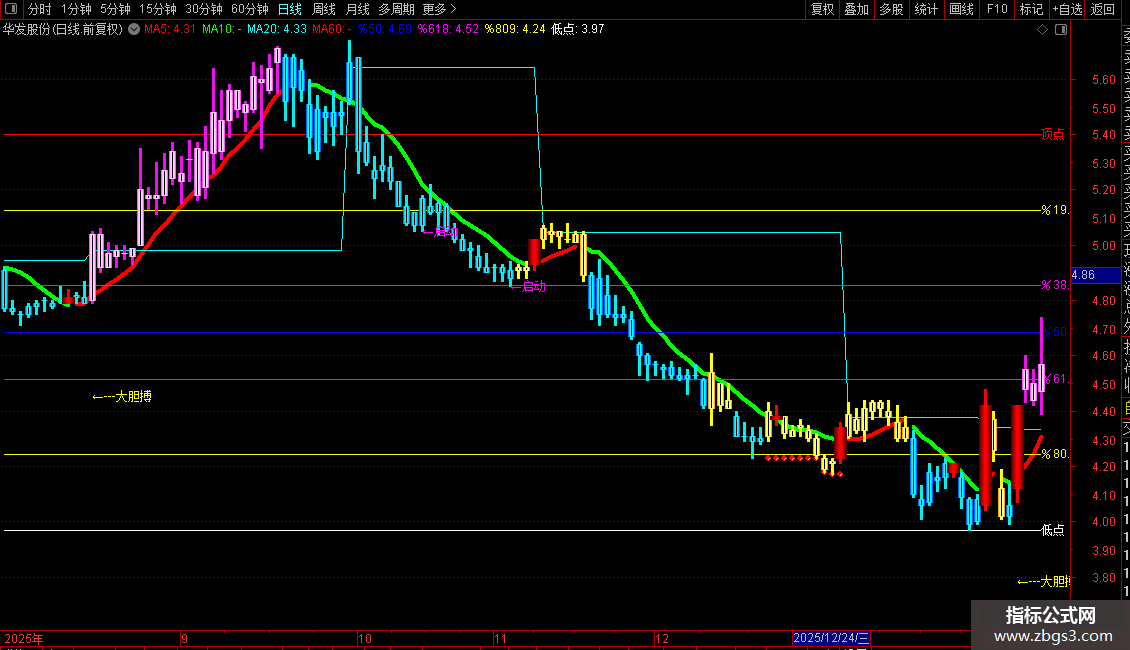Click the MA60 indicator label

pyautogui.click(x=332, y=29)
